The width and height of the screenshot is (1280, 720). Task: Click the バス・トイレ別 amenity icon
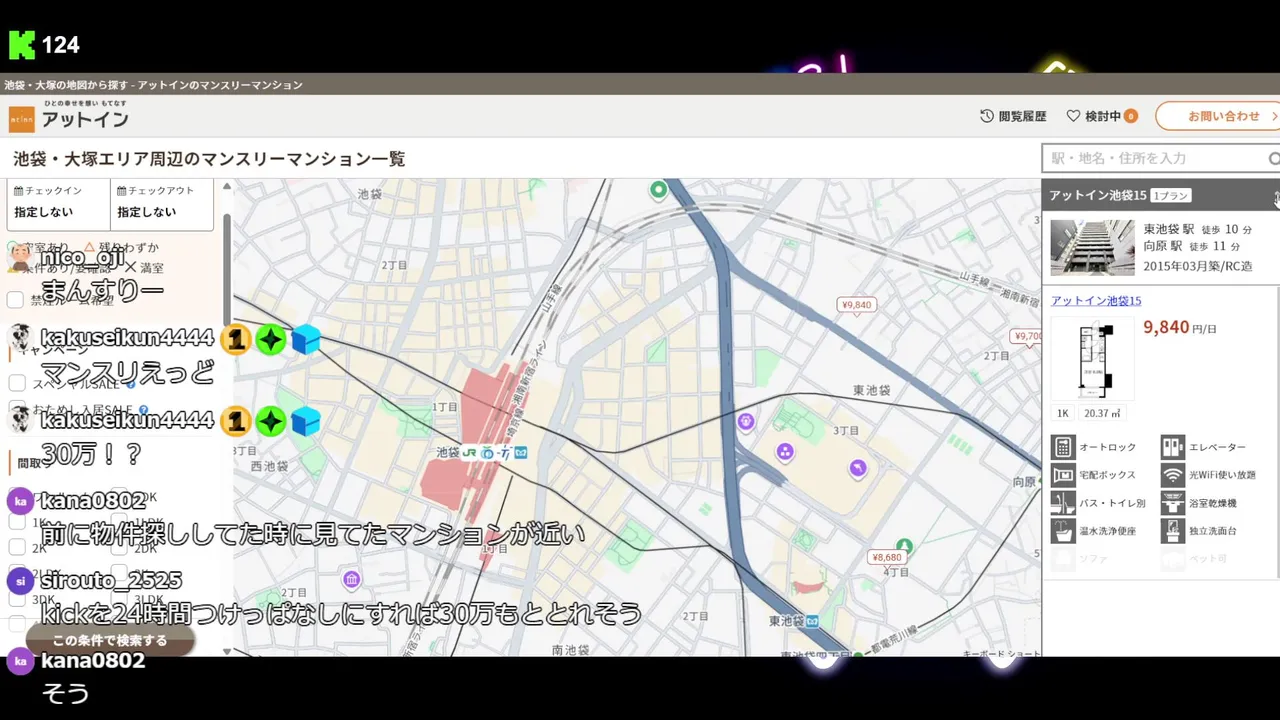[1062, 503]
